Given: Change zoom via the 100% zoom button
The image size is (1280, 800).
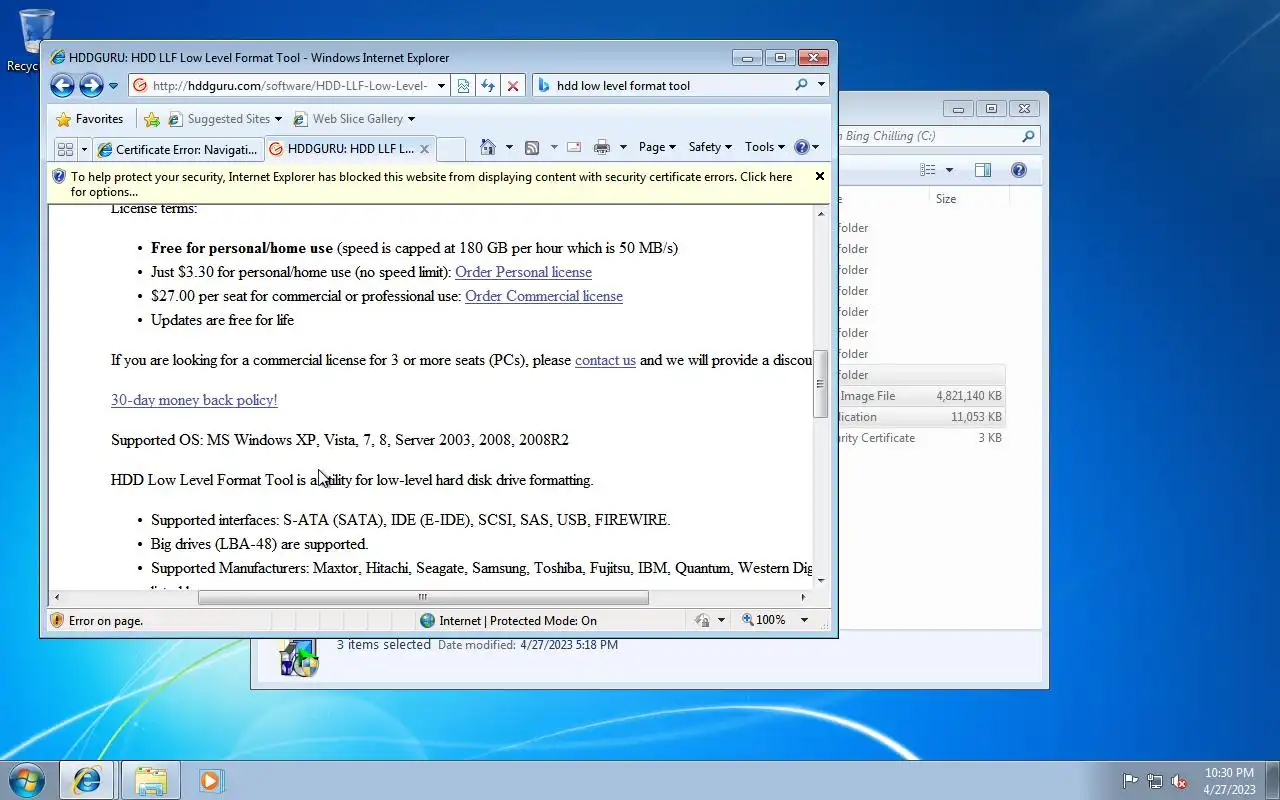Looking at the screenshot, I should (x=764, y=621).
